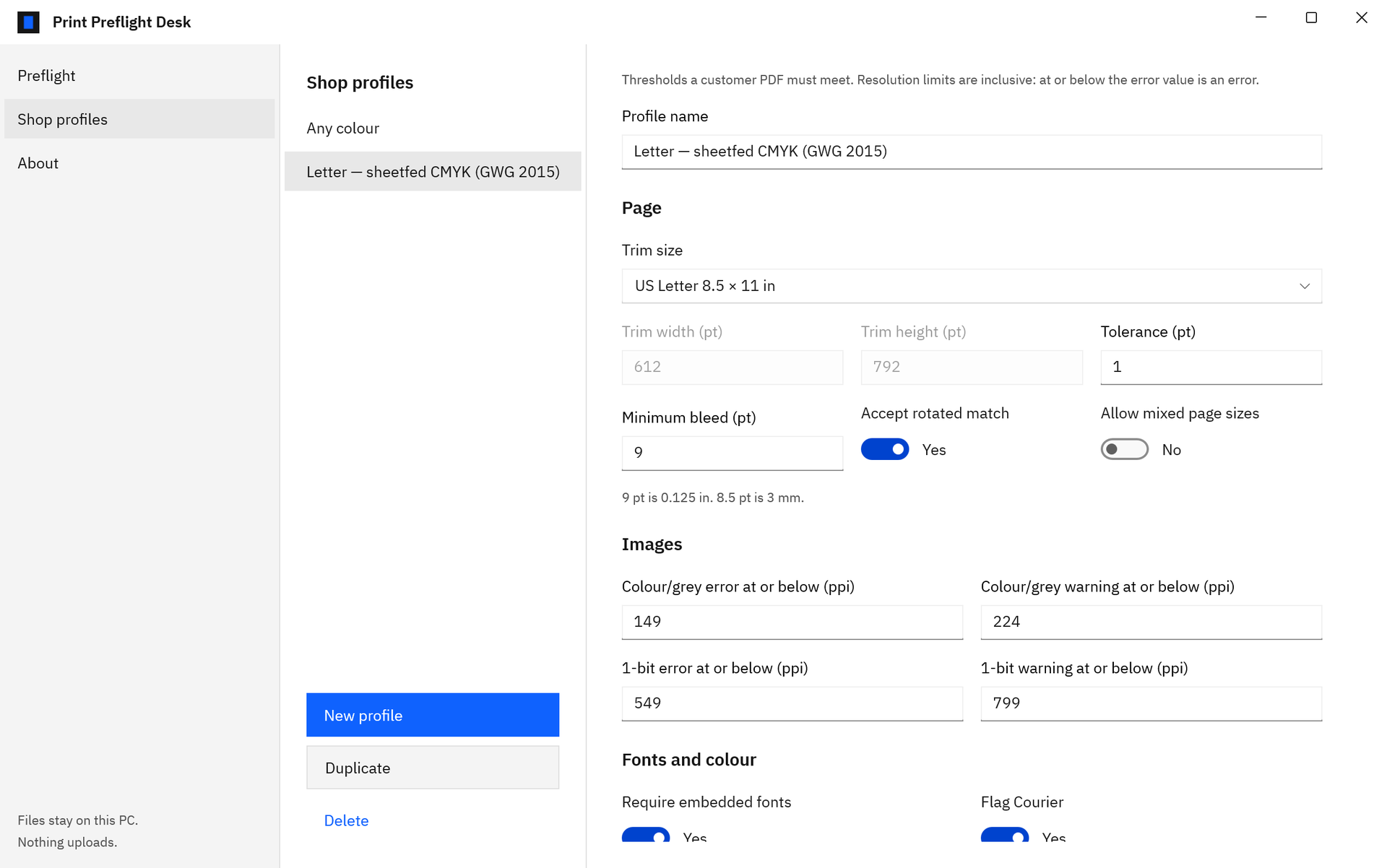Click the Shop profiles list heading

(x=360, y=82)
